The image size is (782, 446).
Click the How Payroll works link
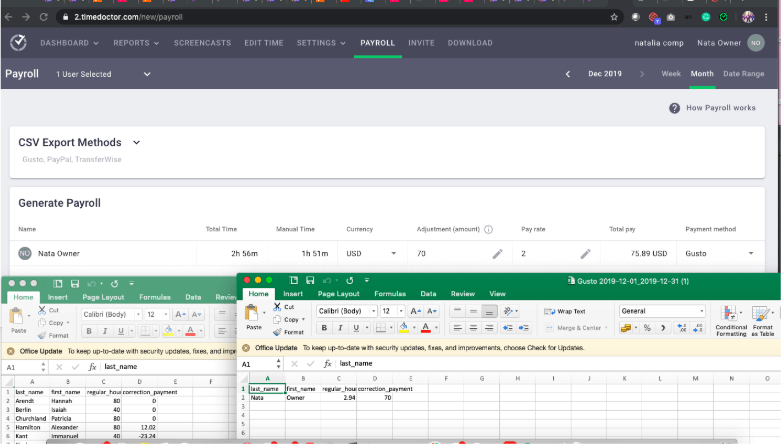coord(721,108)
